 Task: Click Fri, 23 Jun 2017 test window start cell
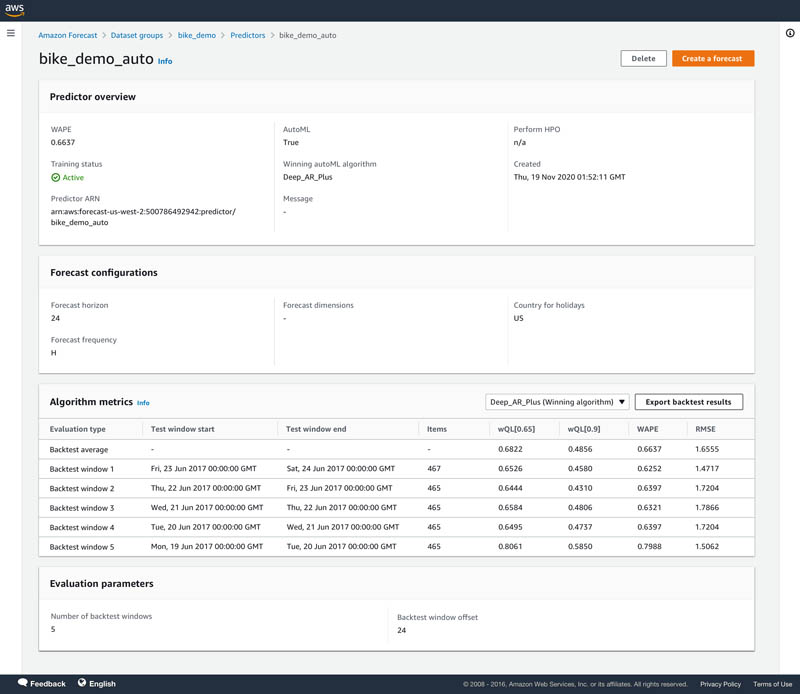tap(204, 468)
